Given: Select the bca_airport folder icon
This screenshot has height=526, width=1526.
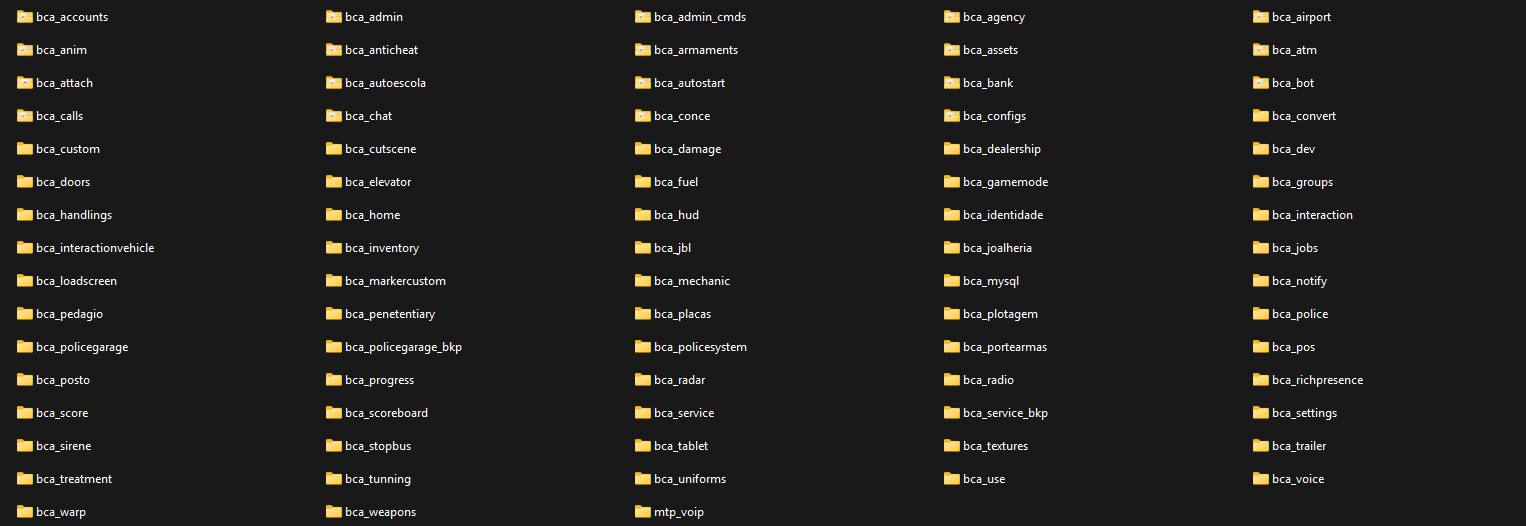Looking at the screenshot, I should tap(1261, 17).
